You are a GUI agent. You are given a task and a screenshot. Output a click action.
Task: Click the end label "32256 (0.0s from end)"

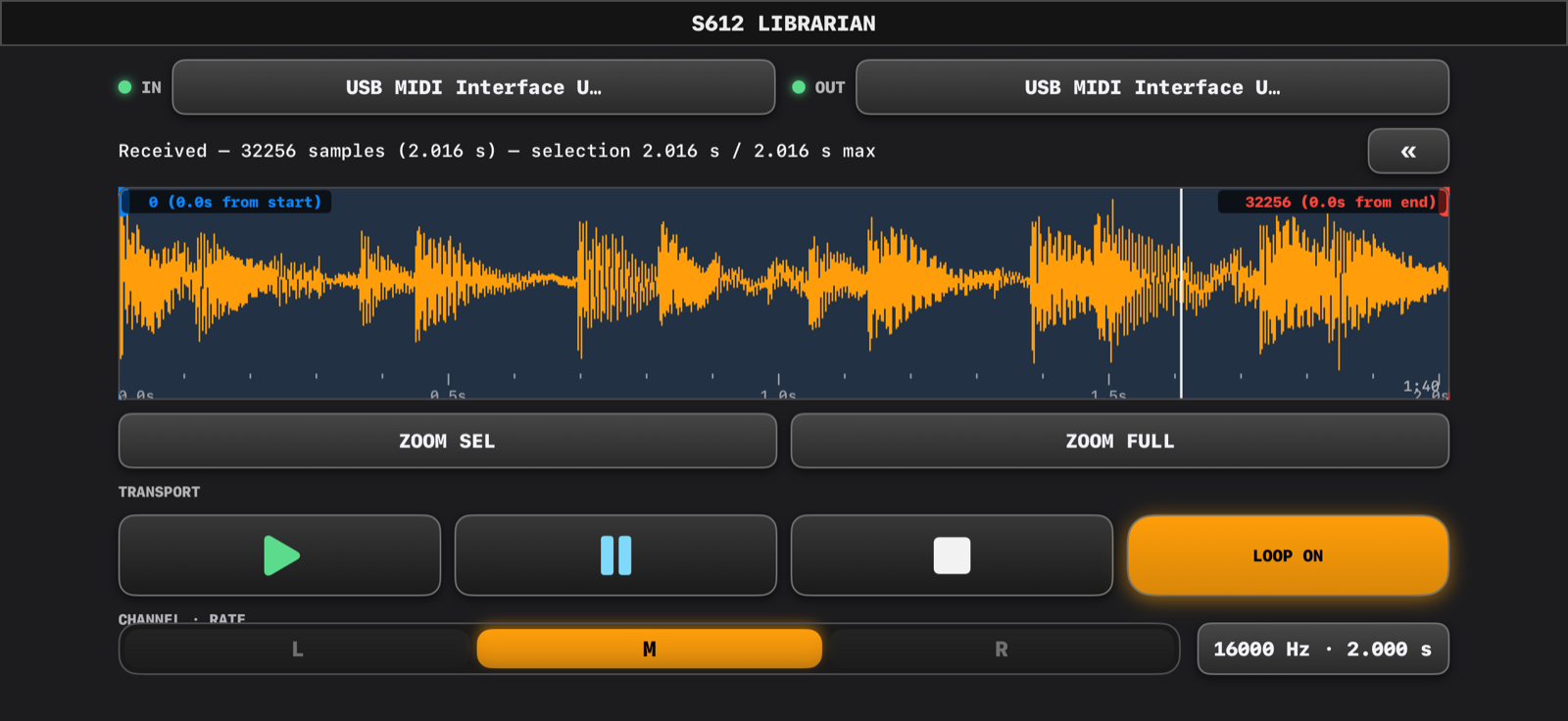[x=1340, y=202]
